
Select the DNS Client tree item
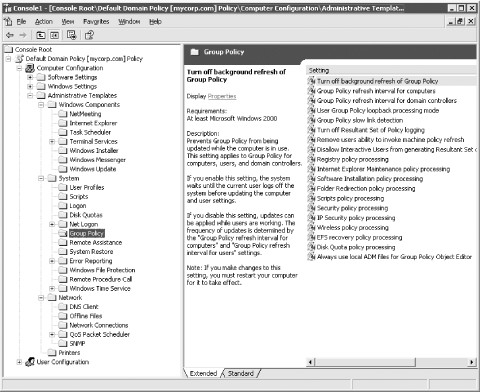click(84, 307)
